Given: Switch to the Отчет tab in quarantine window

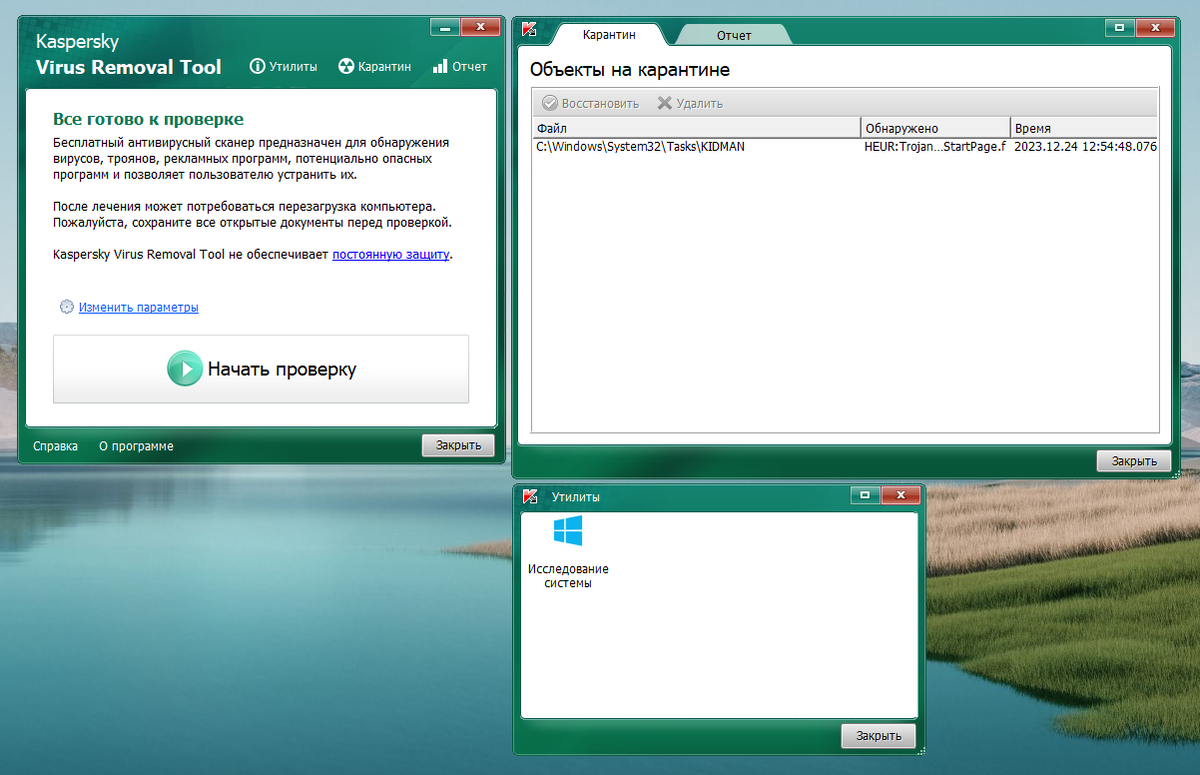Looking at the screenshot, I should coord(733,35).
